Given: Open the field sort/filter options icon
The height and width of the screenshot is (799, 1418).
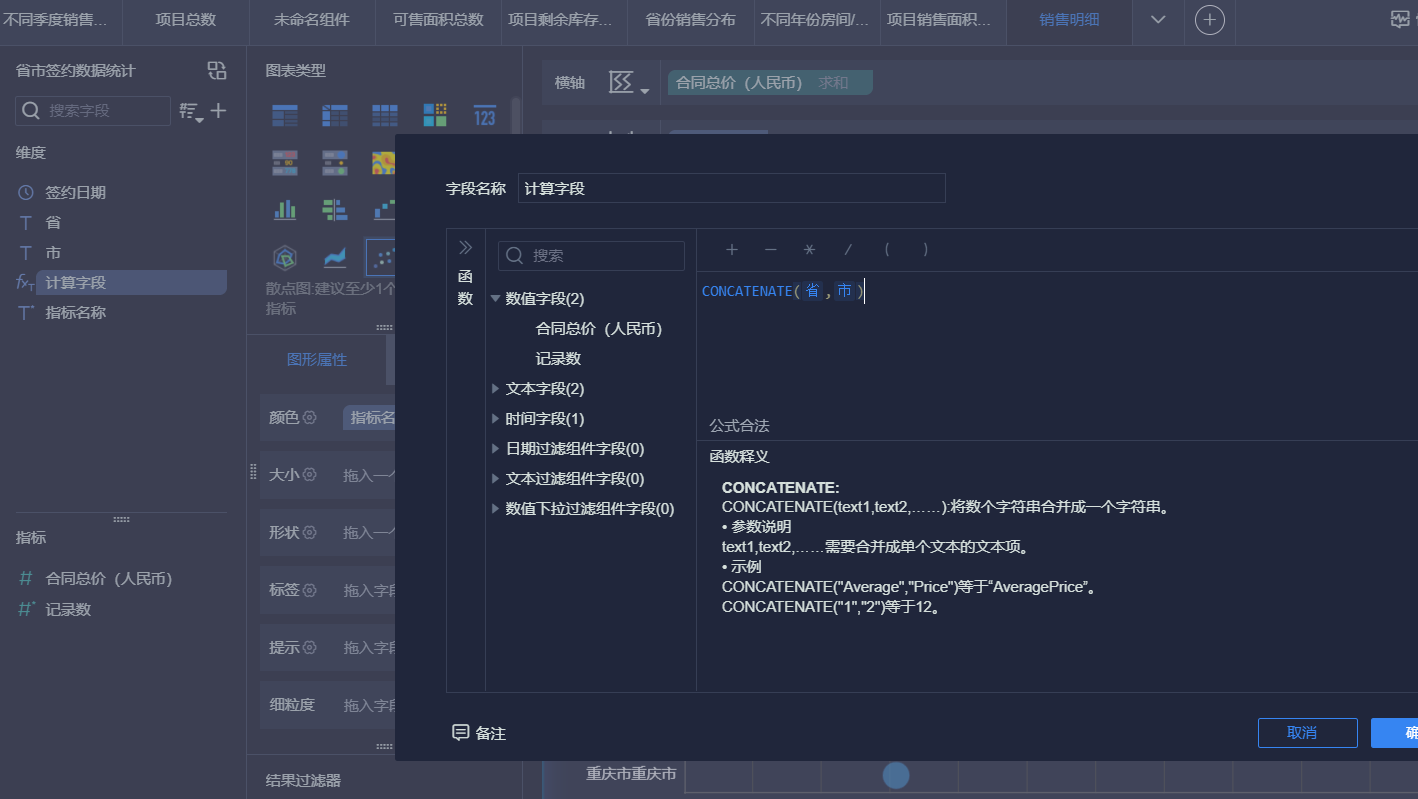Looking at the screenshot, I should pos(190,112).
